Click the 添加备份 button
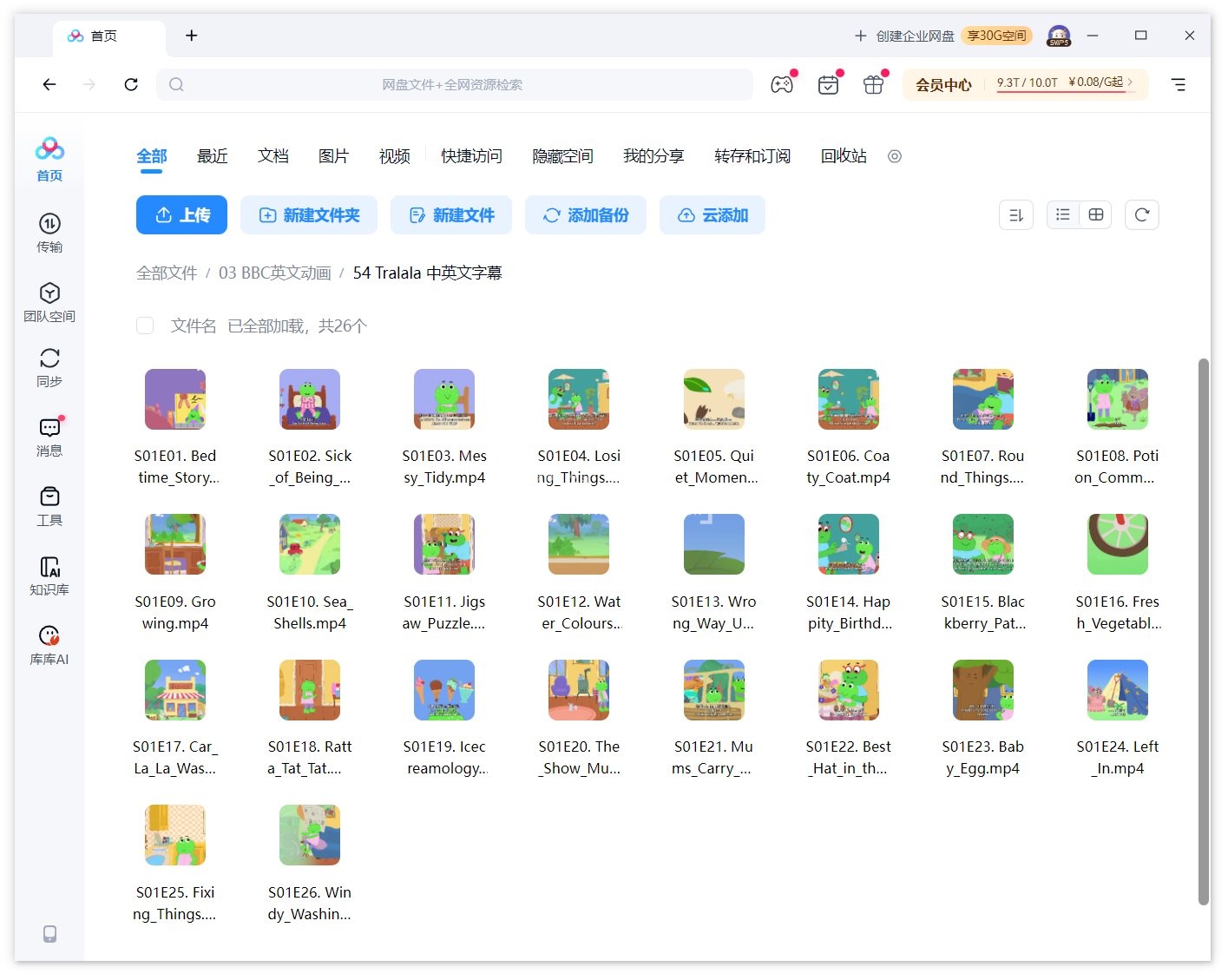 586,215
